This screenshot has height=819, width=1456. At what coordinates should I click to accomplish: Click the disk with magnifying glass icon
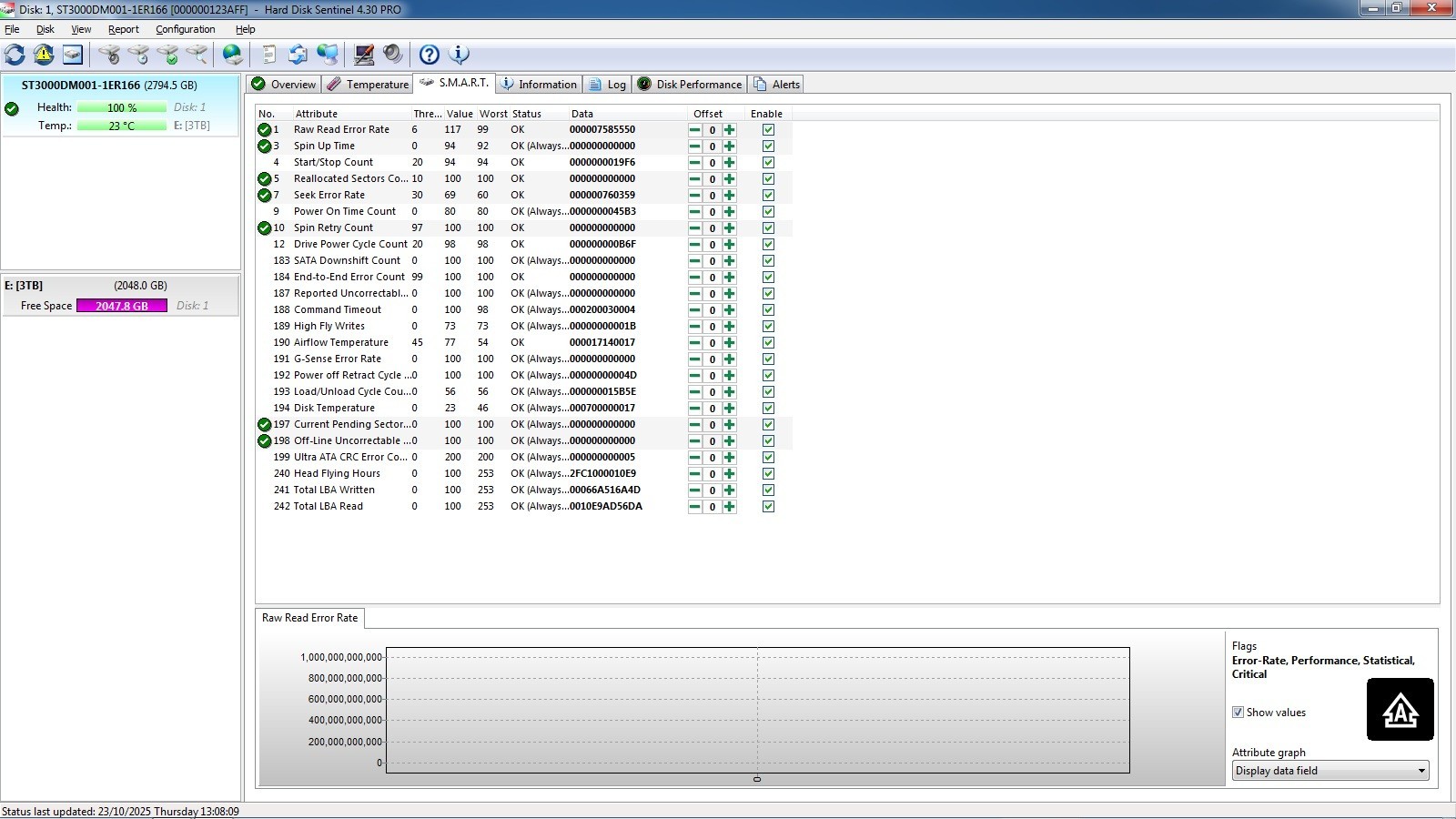[197, 55]
